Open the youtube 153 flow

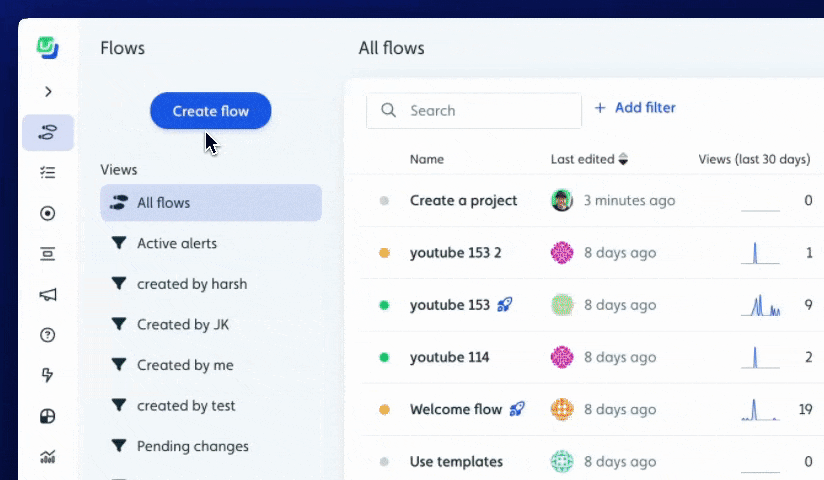click(x=450, y=305)
